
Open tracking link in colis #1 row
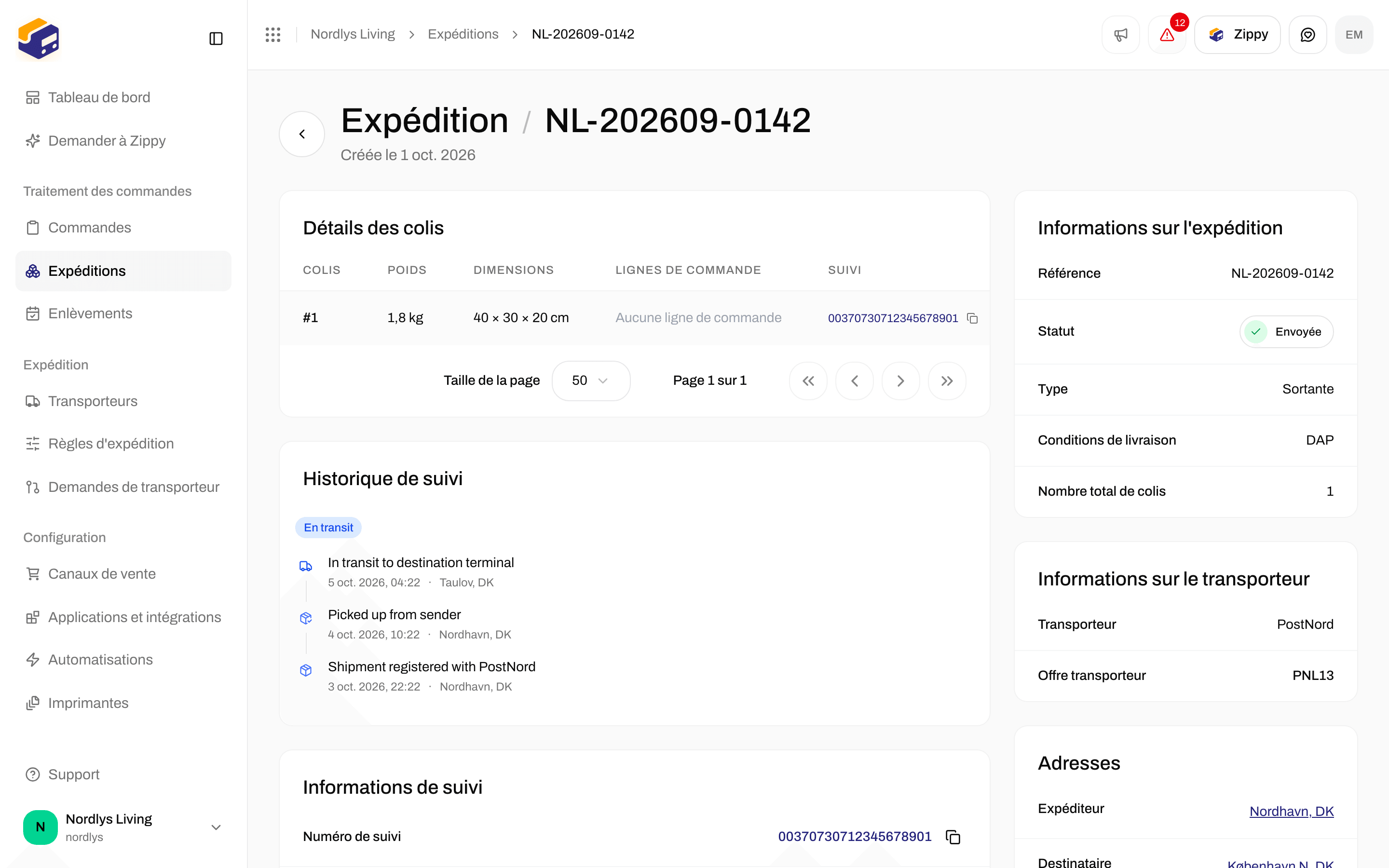893,318
